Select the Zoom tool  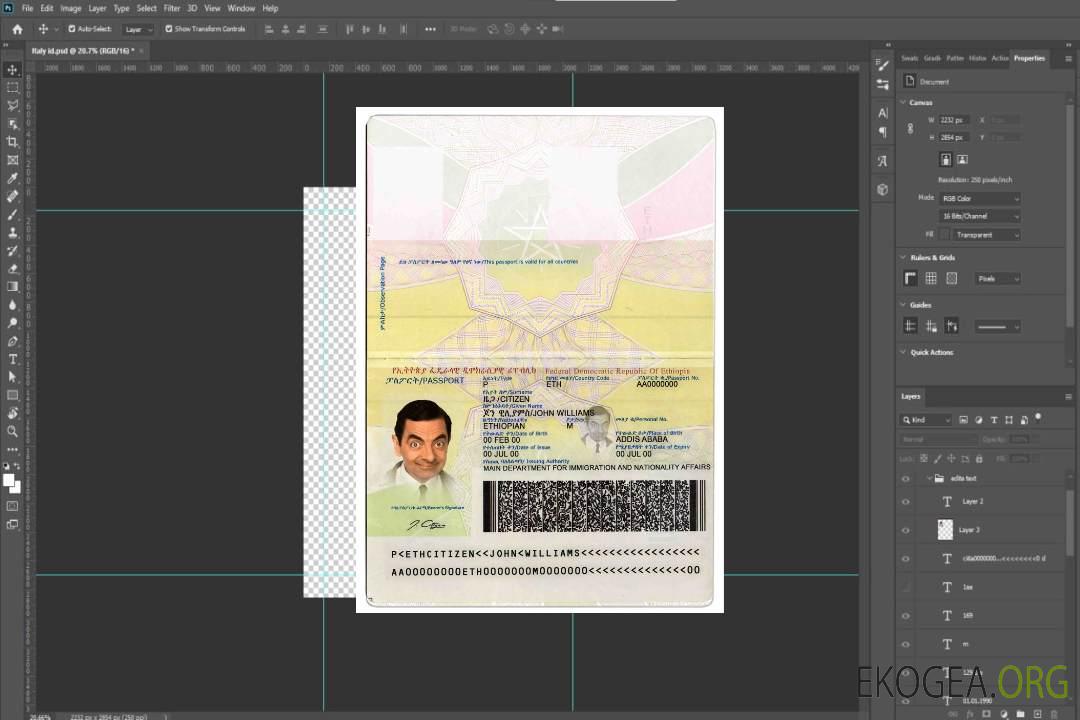12,431
